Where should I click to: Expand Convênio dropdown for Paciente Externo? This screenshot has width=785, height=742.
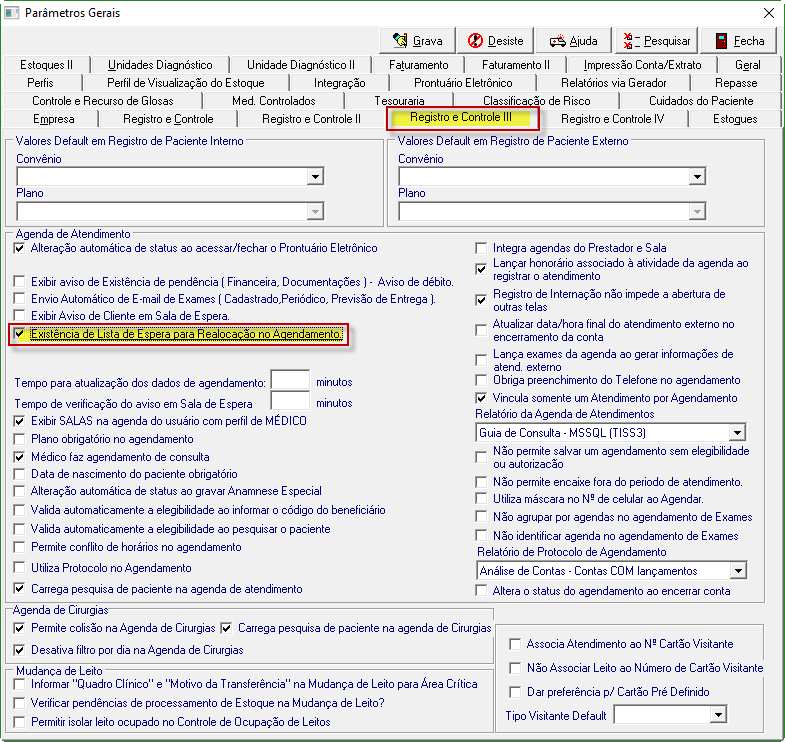point(697,176)
